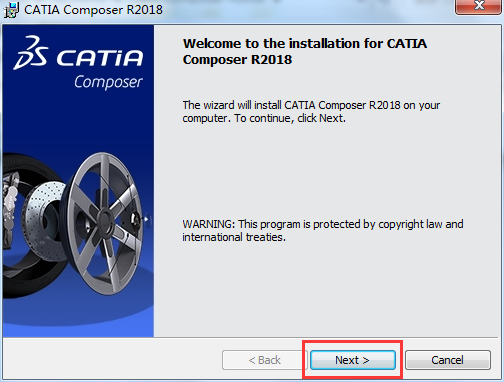Select the Composer label under the CATIA logo
Screen dimensions: 504x382
[108, 82]
